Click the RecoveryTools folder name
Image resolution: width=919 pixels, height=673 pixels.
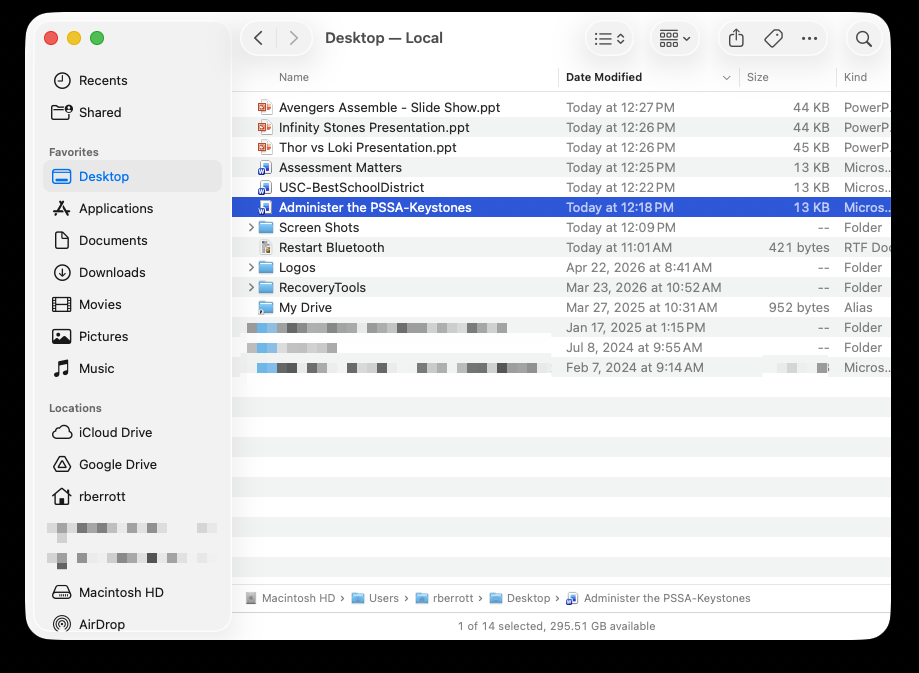(x=322, y=287)
